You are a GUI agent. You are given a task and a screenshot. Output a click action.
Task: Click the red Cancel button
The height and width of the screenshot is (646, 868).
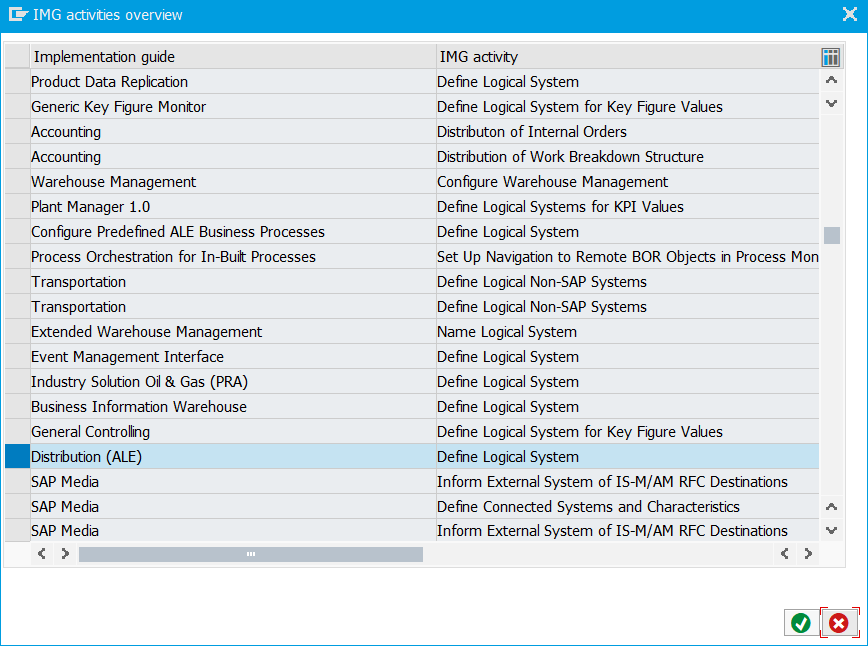[x=839, y=623]
